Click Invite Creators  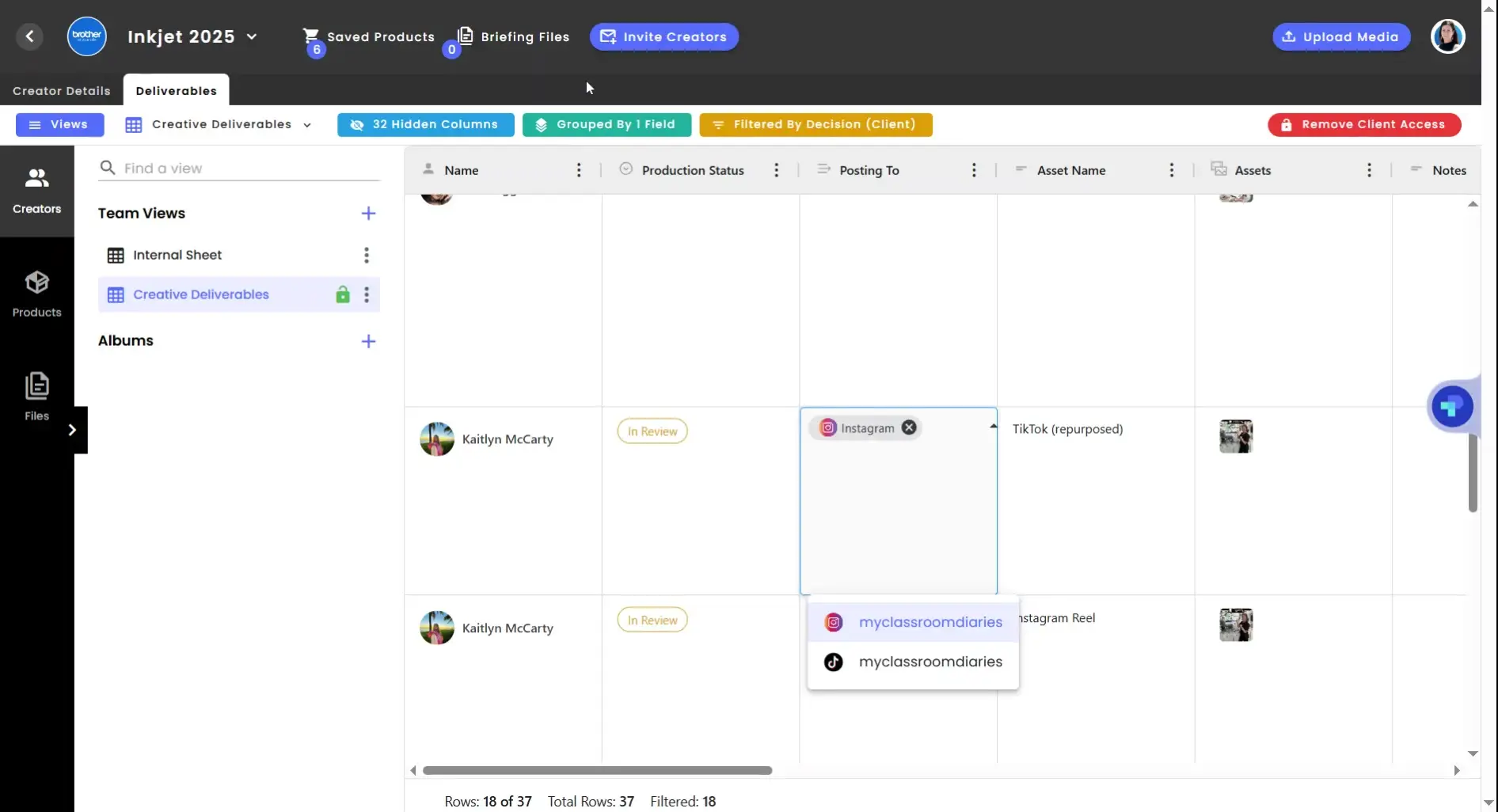(x=663, y=36)
